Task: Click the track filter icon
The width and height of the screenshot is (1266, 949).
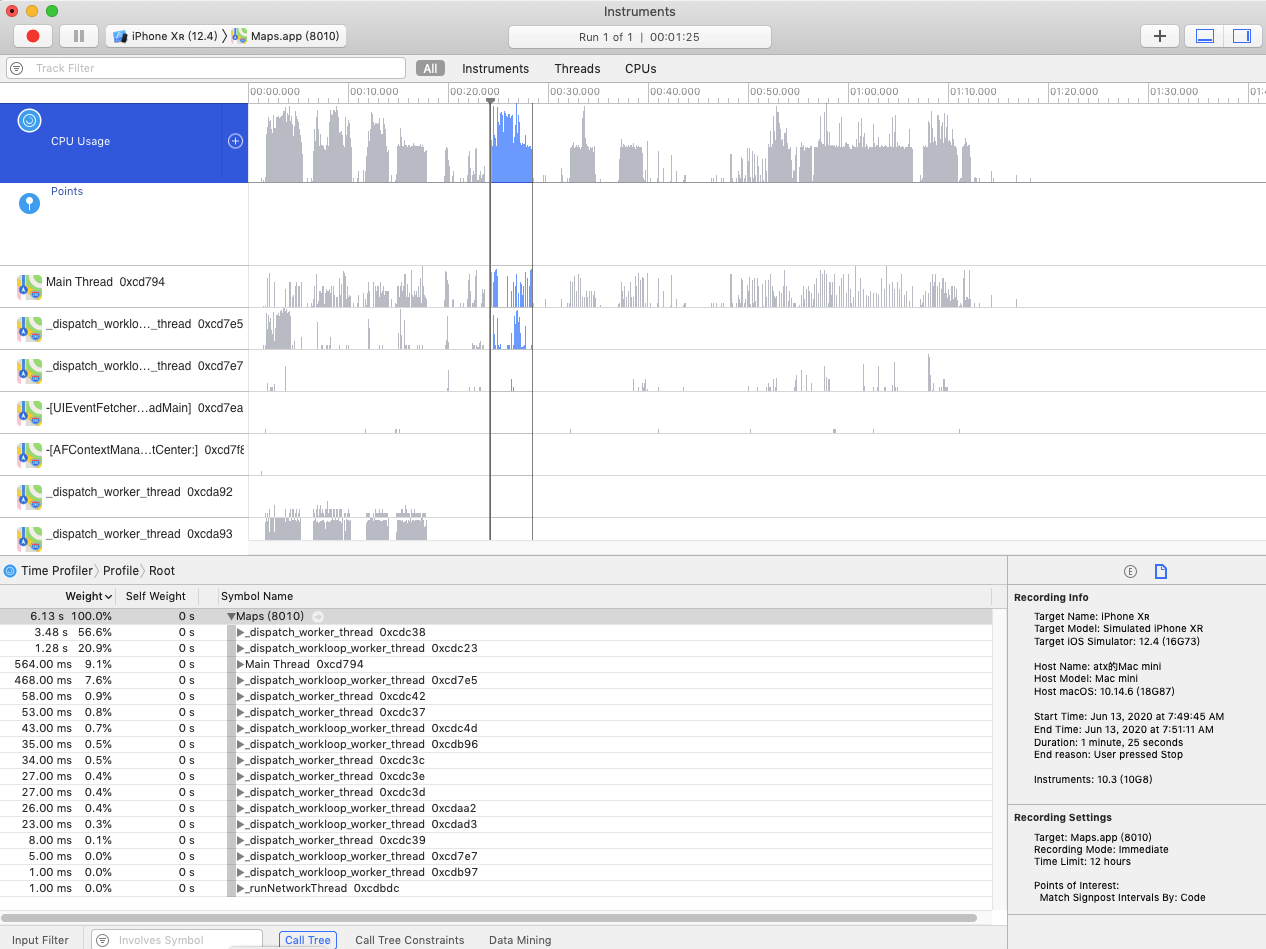Action: point(17,68)
